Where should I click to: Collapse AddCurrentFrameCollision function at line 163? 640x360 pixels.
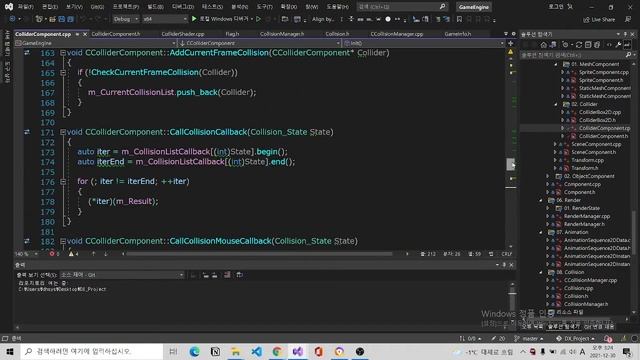[x=63, y=53]
